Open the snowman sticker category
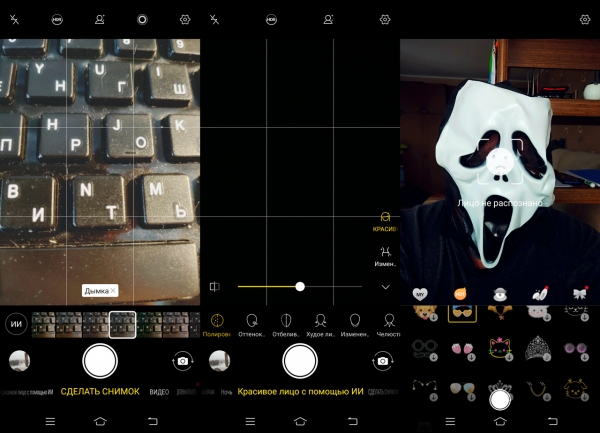Image resolution: width=600 pixels, height=433 pixels. [x=500, y=294]
